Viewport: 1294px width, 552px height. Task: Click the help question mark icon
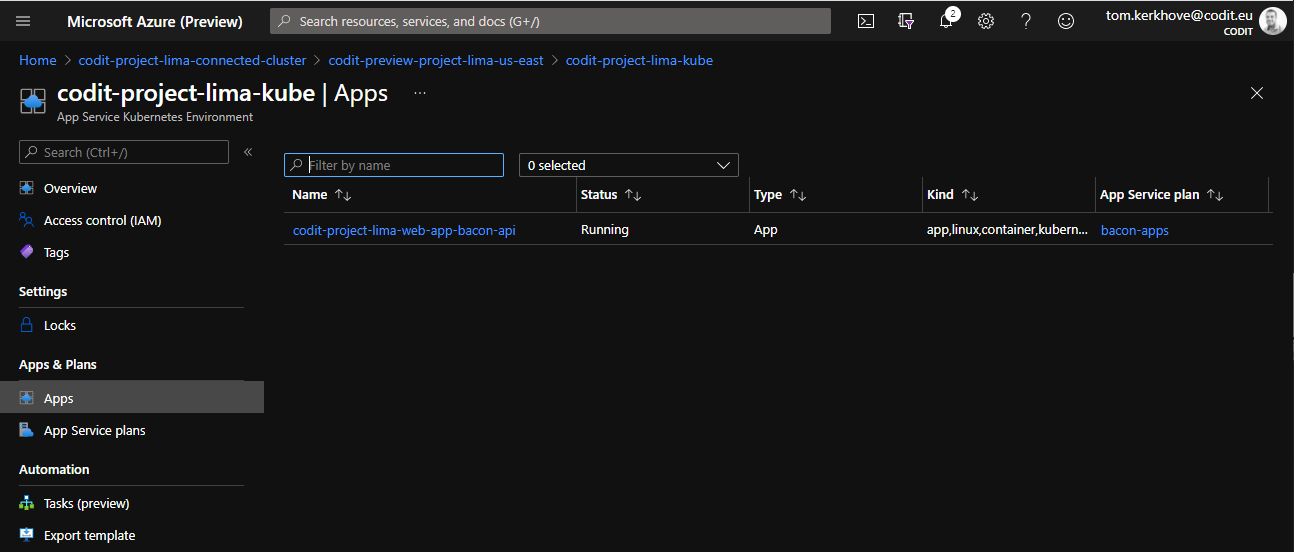1026,21
